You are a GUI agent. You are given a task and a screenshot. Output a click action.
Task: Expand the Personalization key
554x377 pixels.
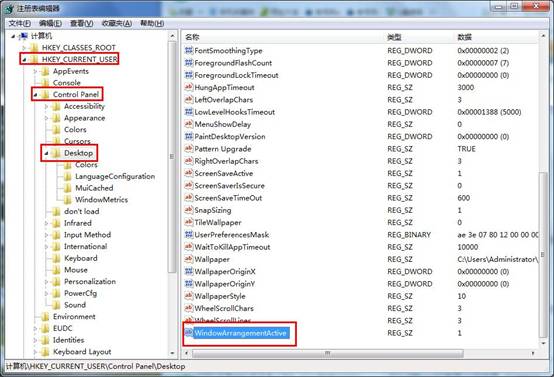coord(46,282)
